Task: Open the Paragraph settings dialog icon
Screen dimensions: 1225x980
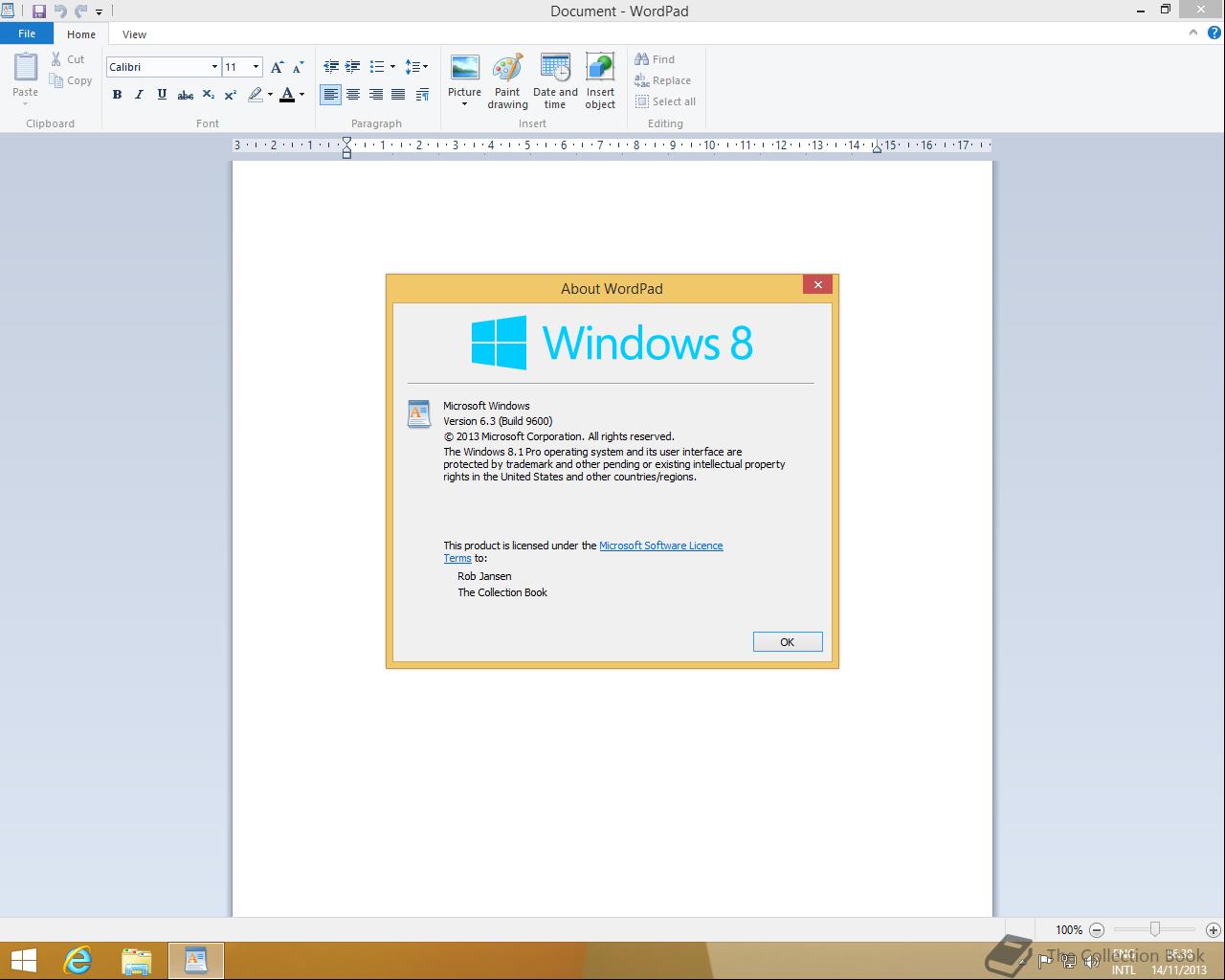Action: coord(423,94)
